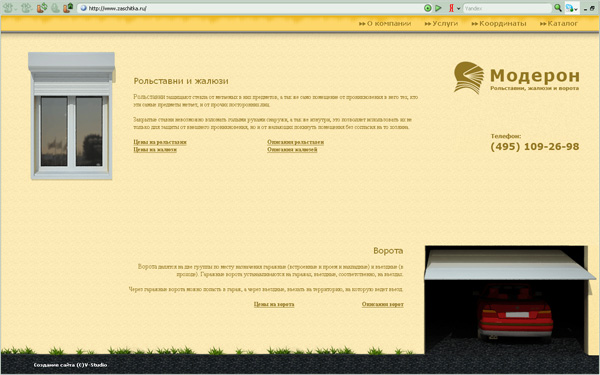The image size is (600, 375).
Task: Open the Координаты menu item
Action: point(499,24)
